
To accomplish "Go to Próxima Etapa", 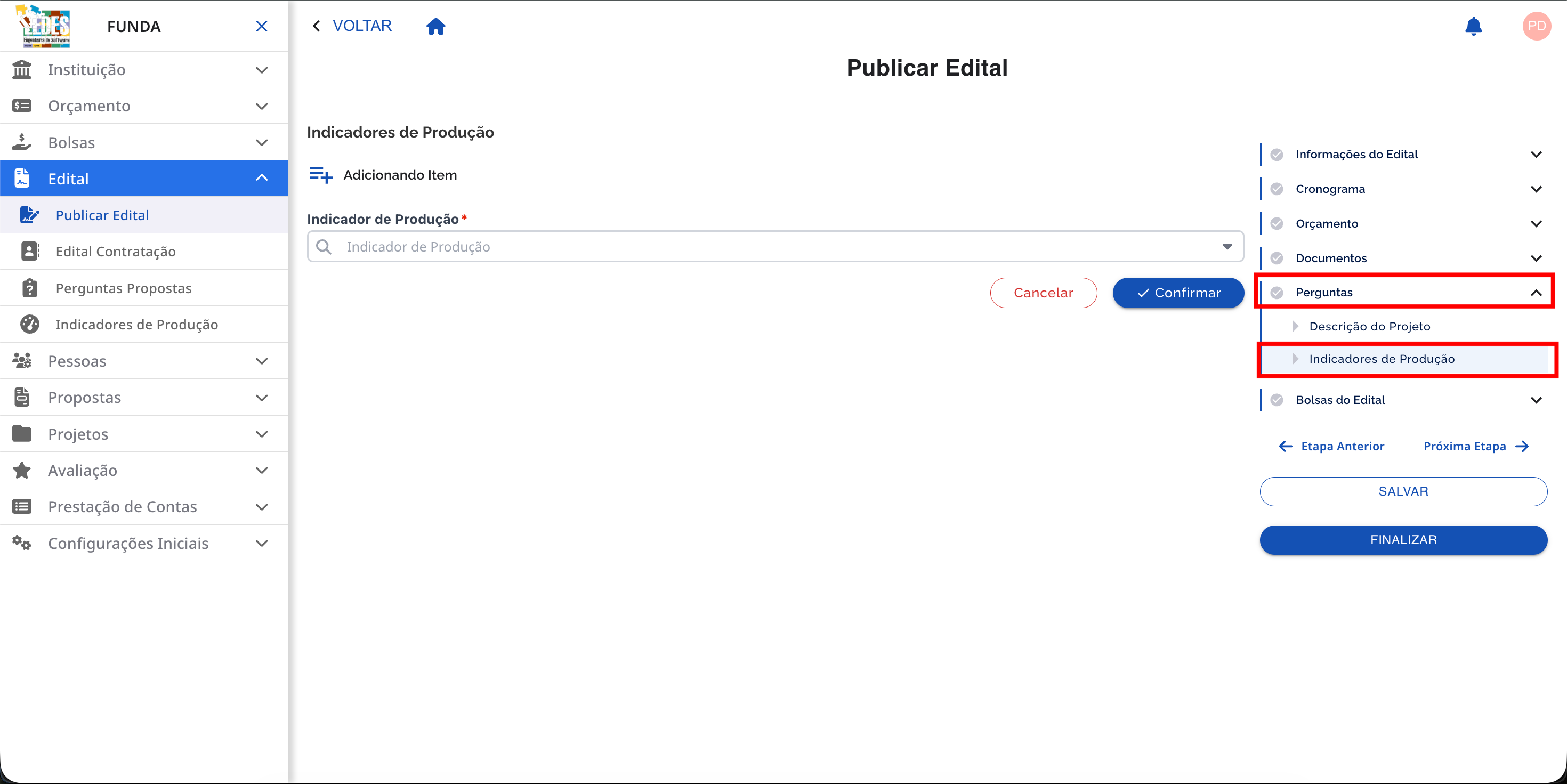I will pos(1476,447).
